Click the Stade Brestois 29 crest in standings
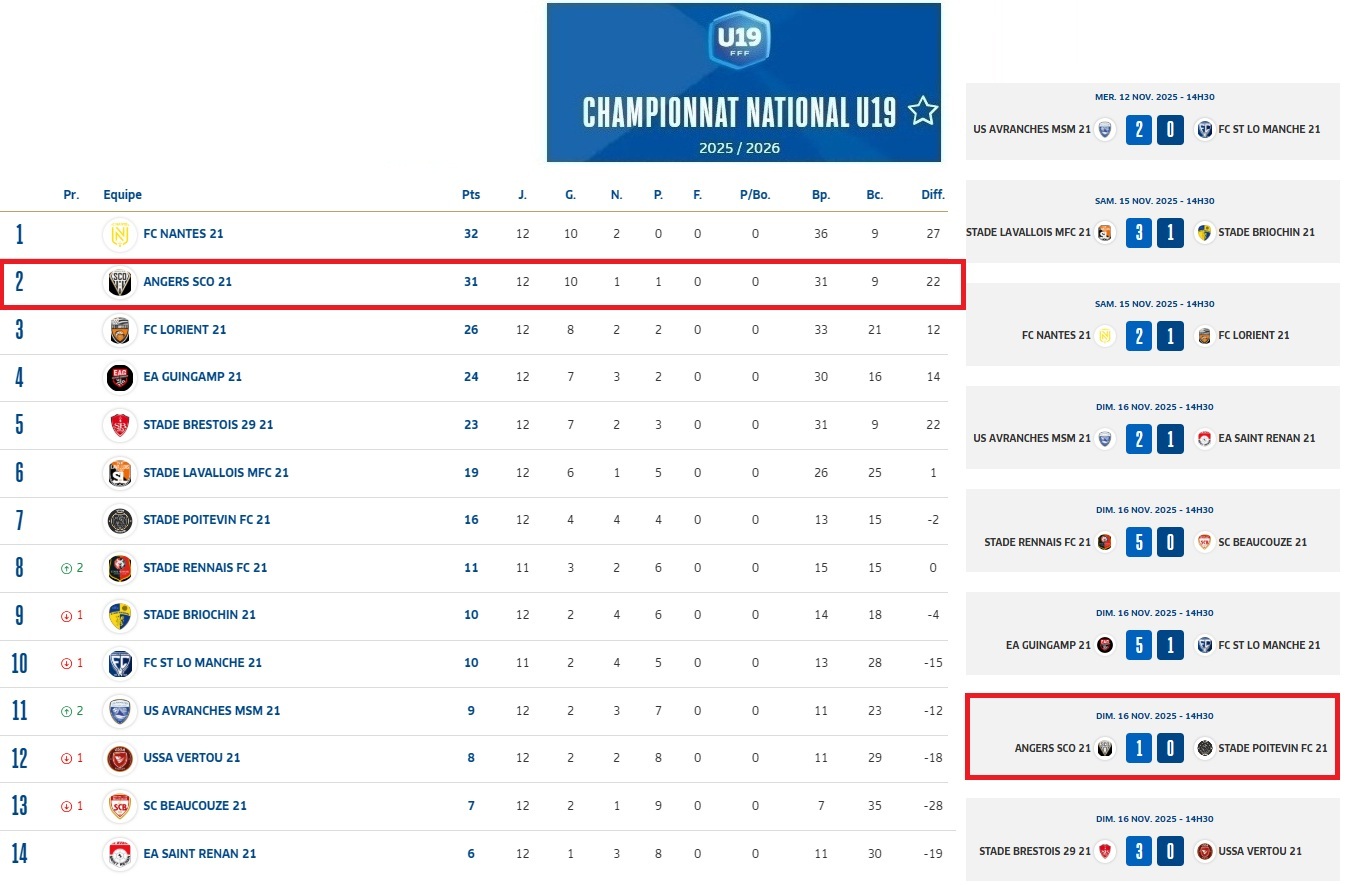The height and width of the screenshot is (885, 1348). point(119,425)
